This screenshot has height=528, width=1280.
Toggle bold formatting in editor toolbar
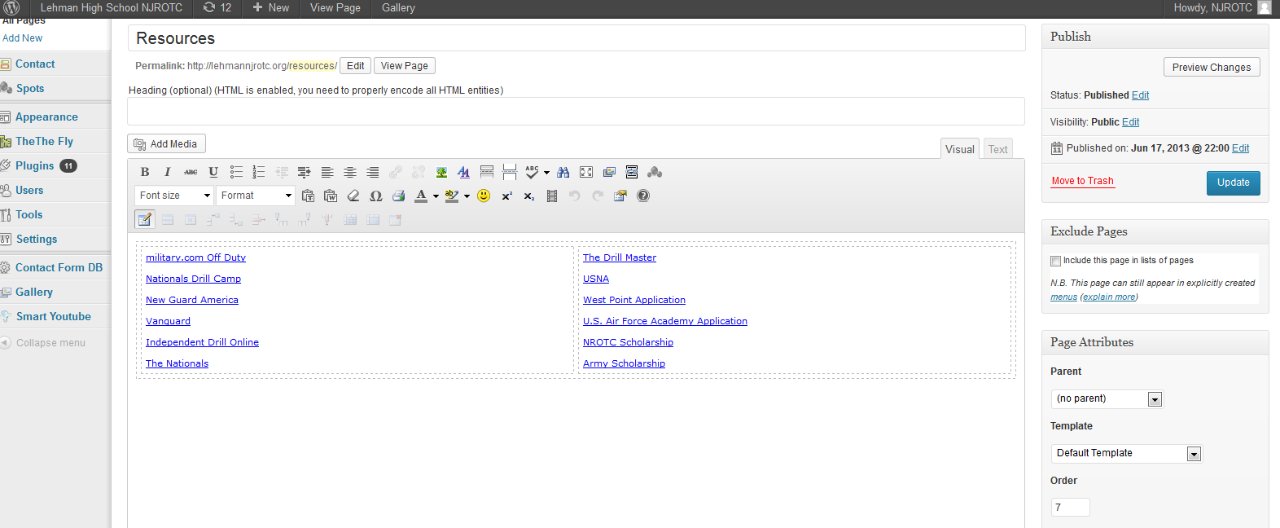(x=145, y=172)
